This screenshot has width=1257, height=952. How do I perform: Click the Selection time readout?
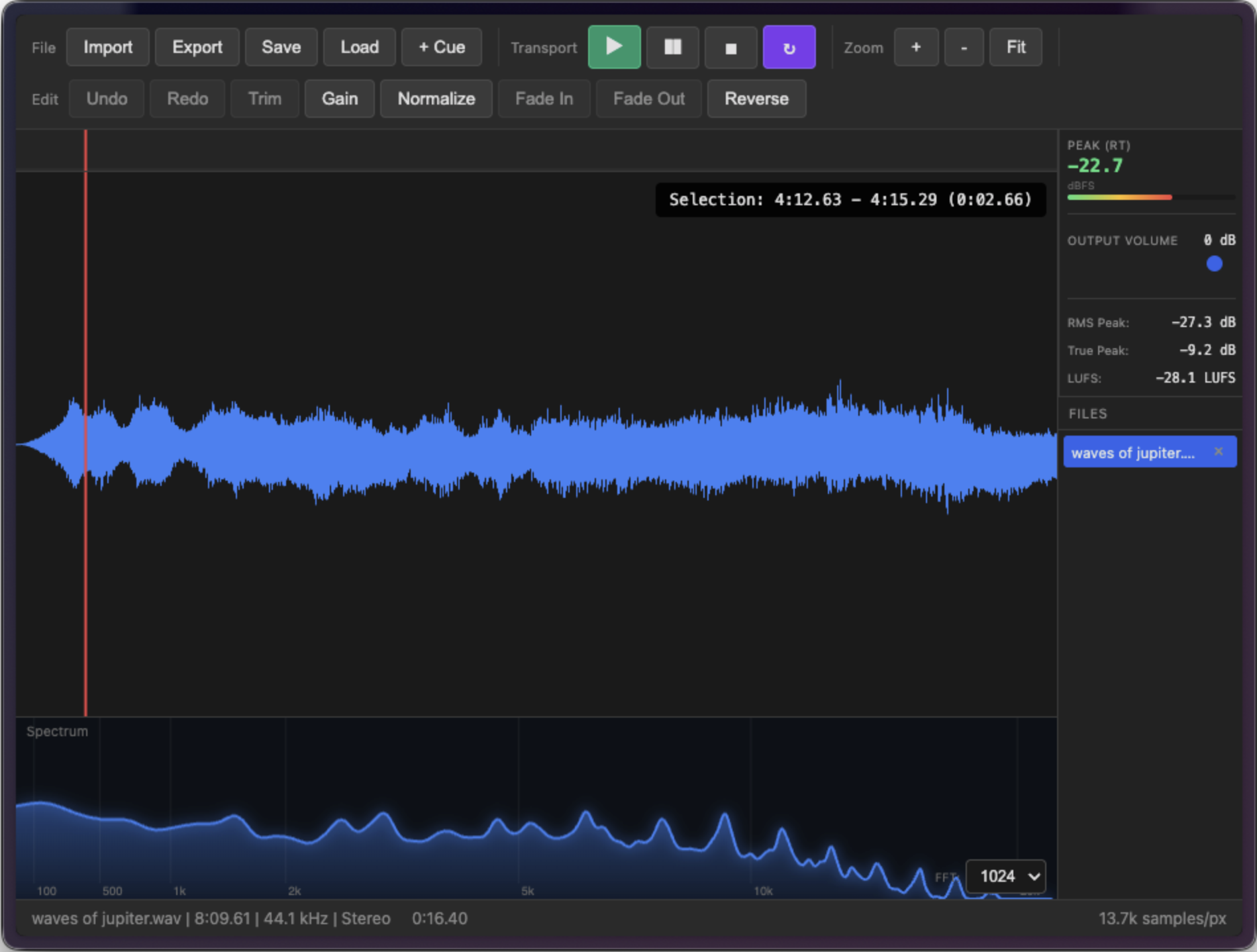[850, 199]
